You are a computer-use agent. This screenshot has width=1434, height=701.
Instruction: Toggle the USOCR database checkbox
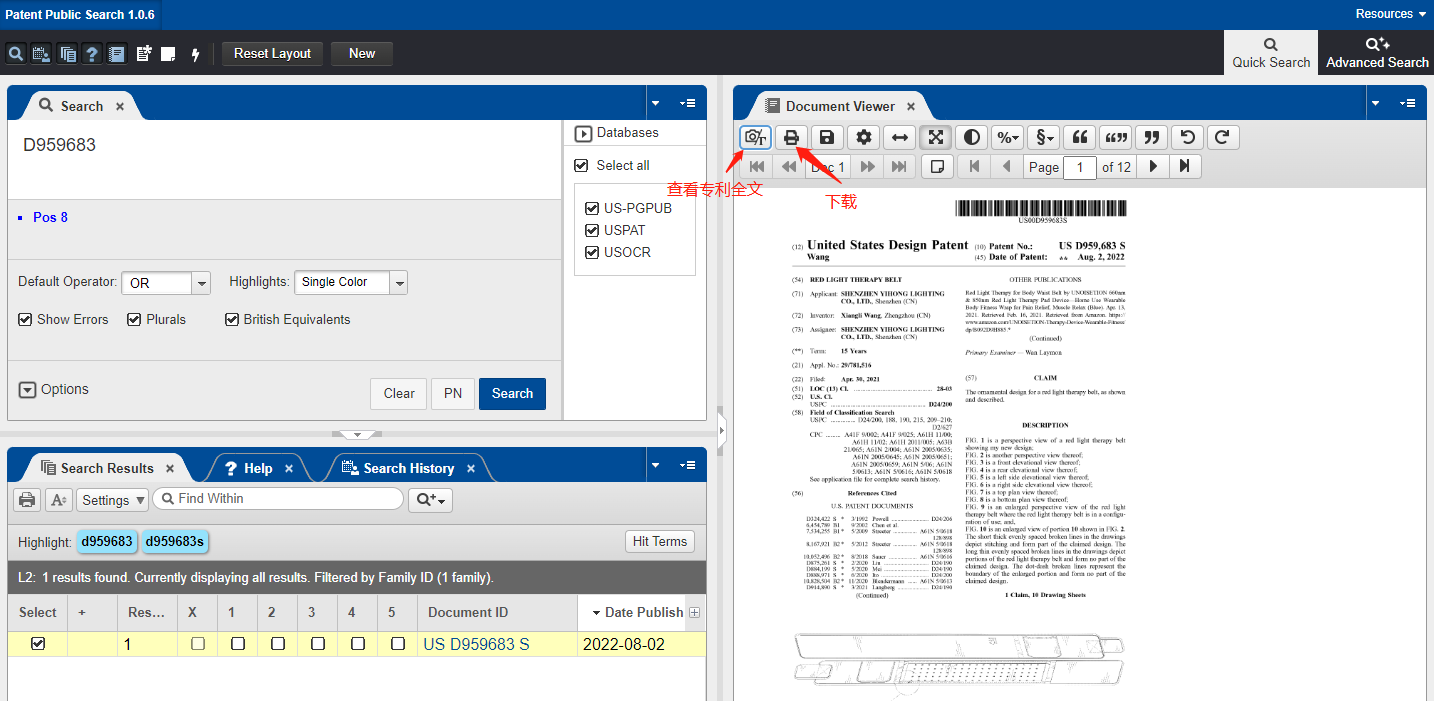click(591, 252)
